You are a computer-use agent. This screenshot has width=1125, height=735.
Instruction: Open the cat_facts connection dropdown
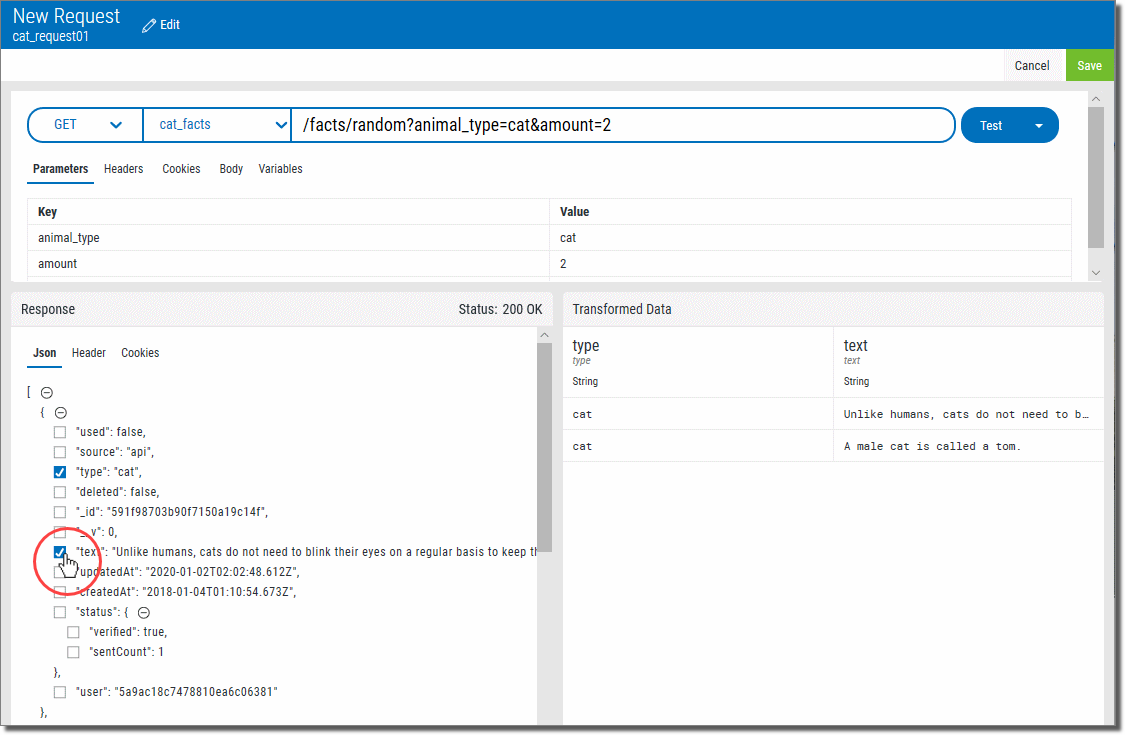(217, 125)
